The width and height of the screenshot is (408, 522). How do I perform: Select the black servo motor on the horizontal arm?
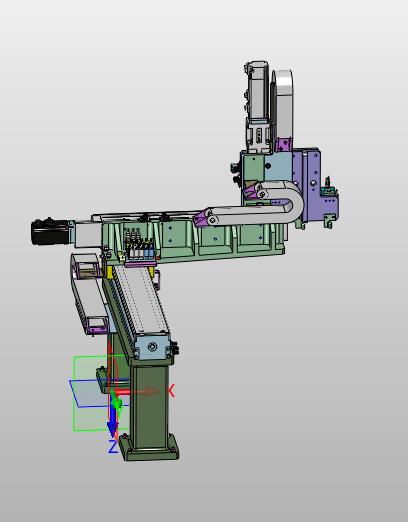[x=49, y=232]
